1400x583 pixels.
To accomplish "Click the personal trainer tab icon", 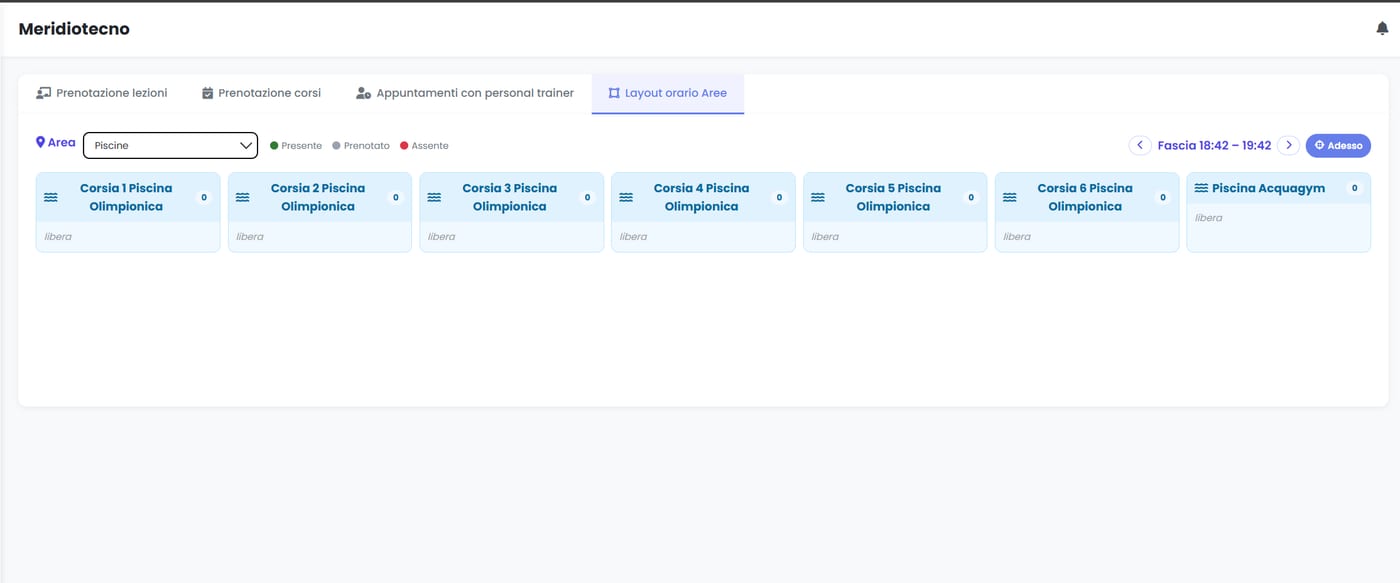I will (x=363, y=93).
